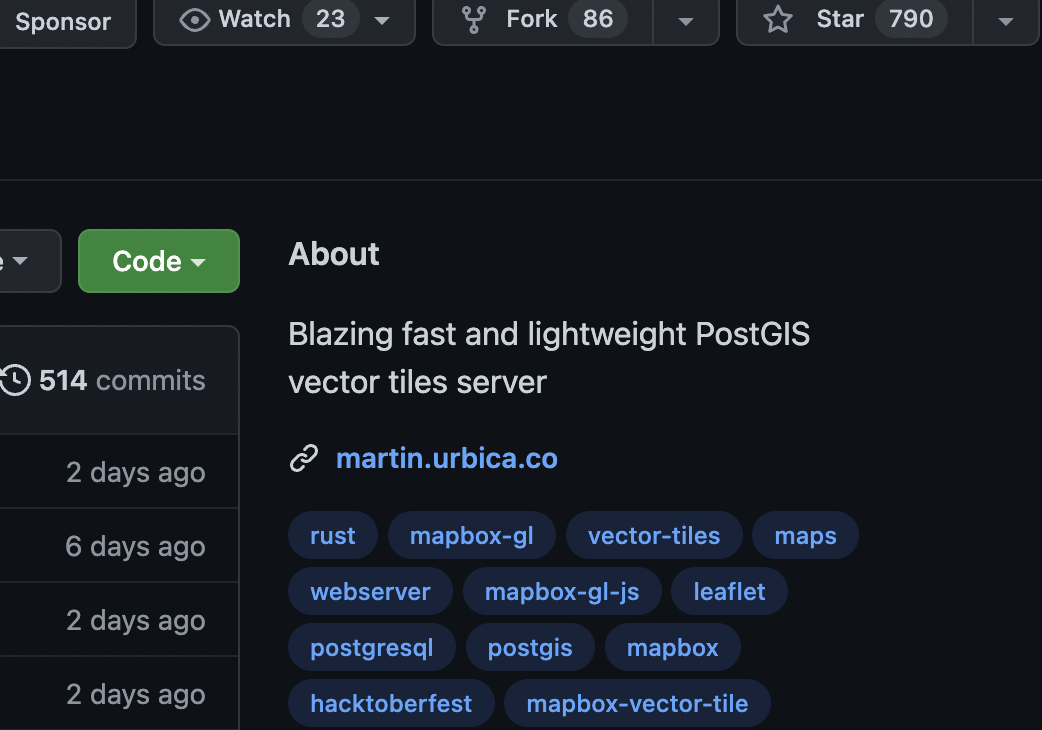
Task: Click the Fork count badge showing 86
Action: 598,18
